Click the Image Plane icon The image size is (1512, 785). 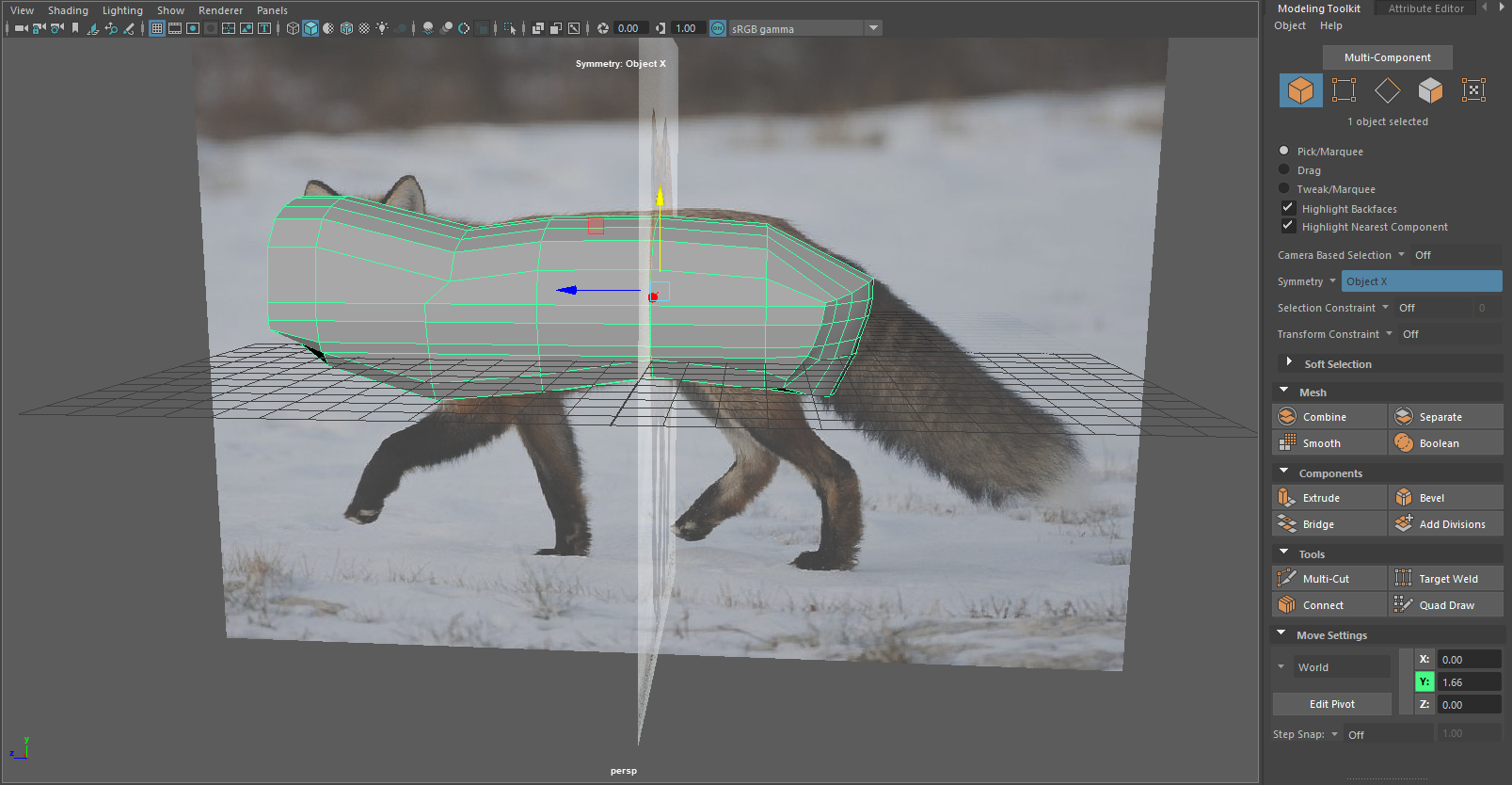[93, 28]
